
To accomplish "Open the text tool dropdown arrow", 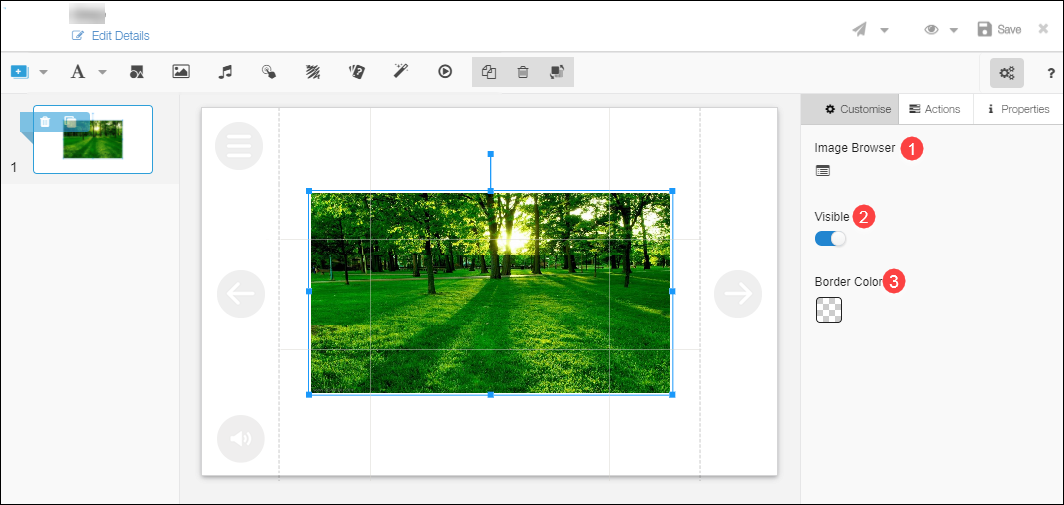I will pos(102,72).
